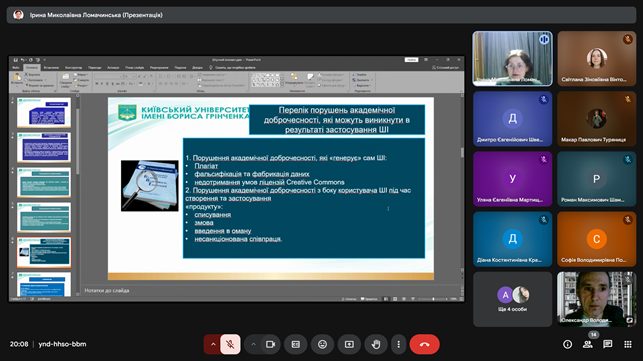This screenshot has height=361, width=643.
Task: Raise your hand in the meeting
Action: [x=376, y=344]
